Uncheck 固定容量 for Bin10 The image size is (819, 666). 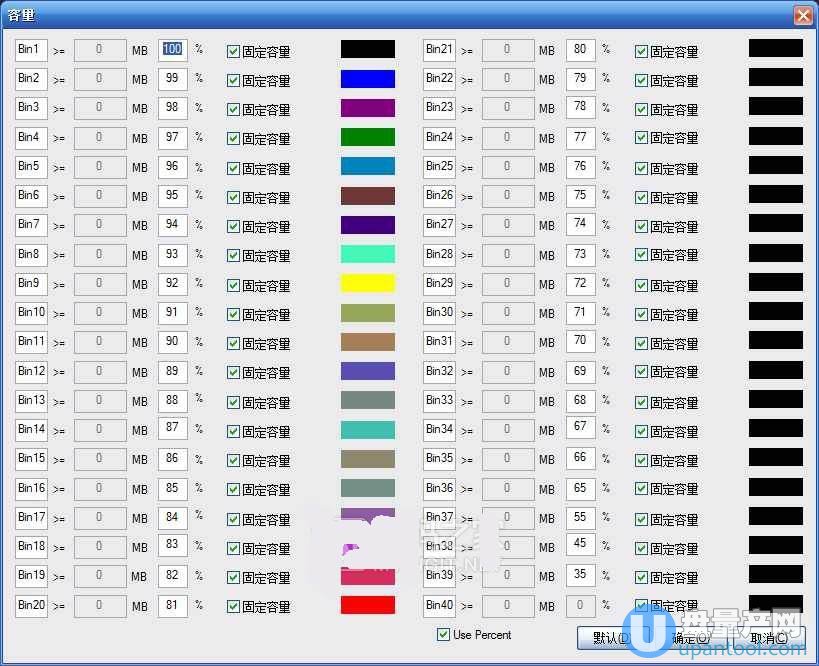pyautogui.click(x=234, y=314)
